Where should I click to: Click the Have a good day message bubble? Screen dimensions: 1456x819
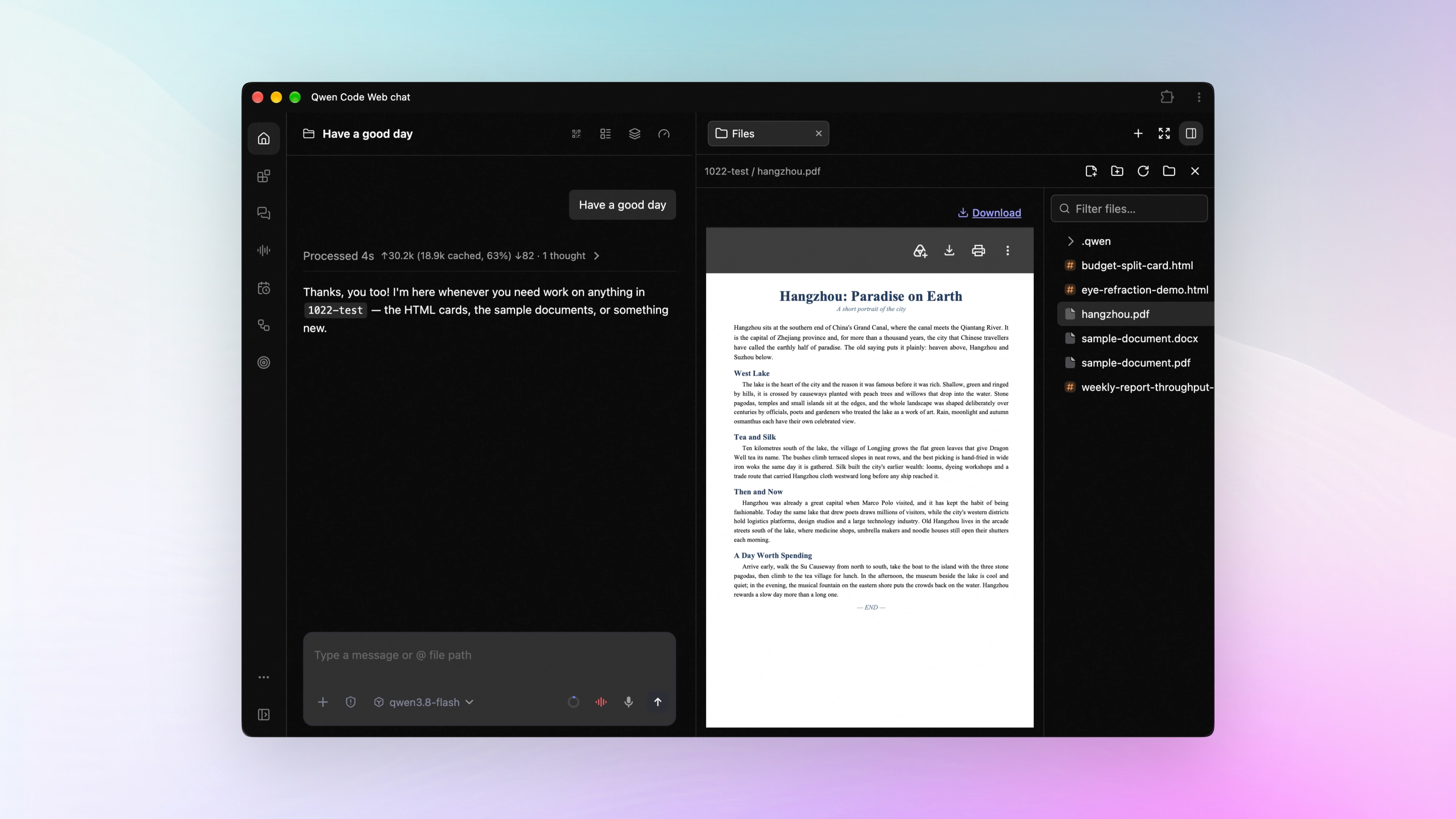pos(622,205)
